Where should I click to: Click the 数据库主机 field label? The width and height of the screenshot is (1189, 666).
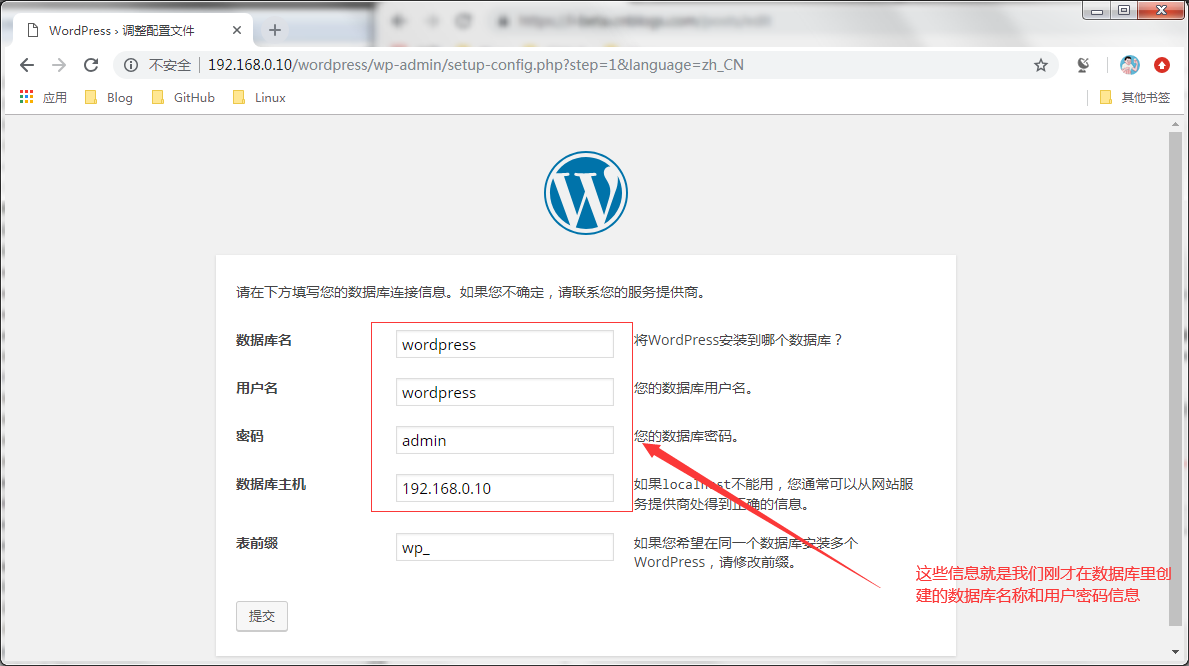pos(271,484)
